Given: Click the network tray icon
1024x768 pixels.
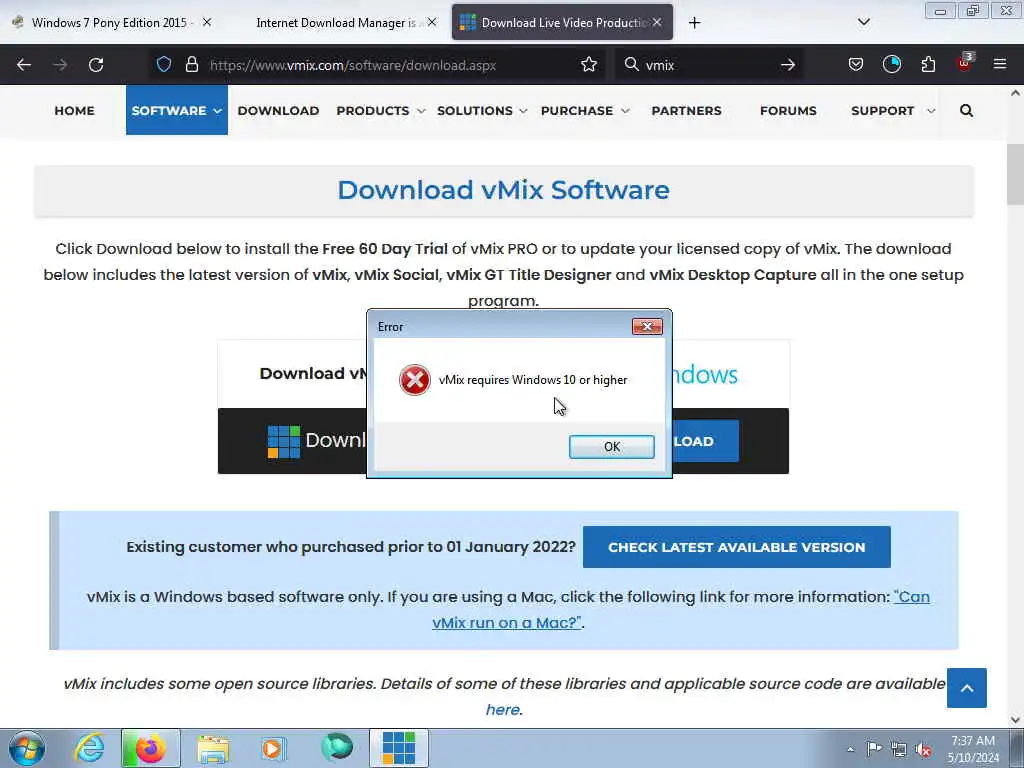Looking at the screenshot, I should pos(899,749).
